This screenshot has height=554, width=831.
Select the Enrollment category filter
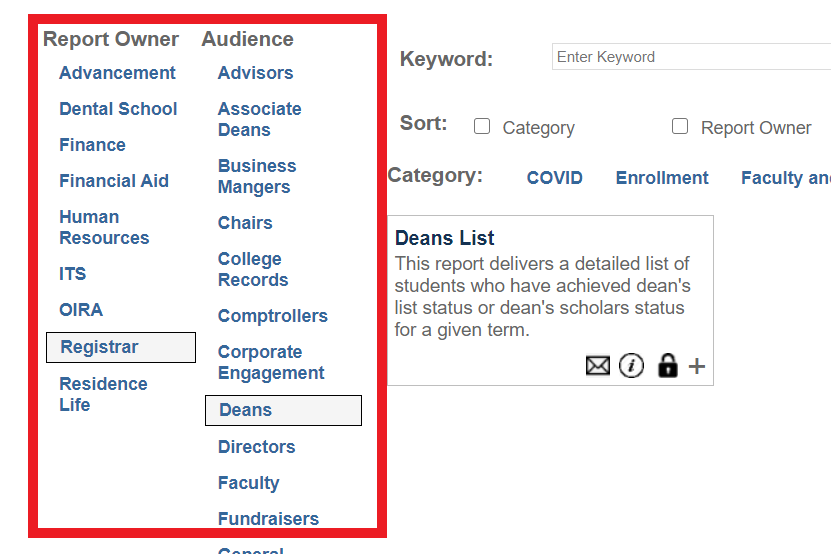point(662,178)
